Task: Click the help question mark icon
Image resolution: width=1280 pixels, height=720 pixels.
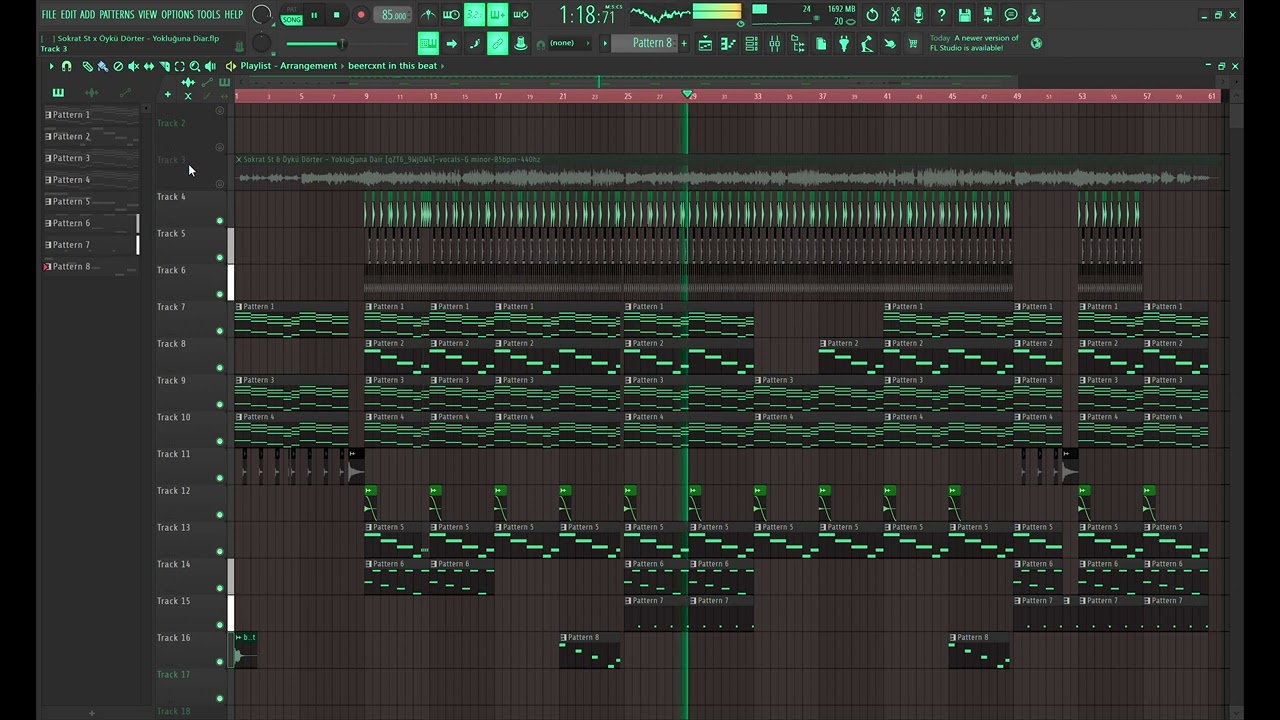Action: (941, 15)
